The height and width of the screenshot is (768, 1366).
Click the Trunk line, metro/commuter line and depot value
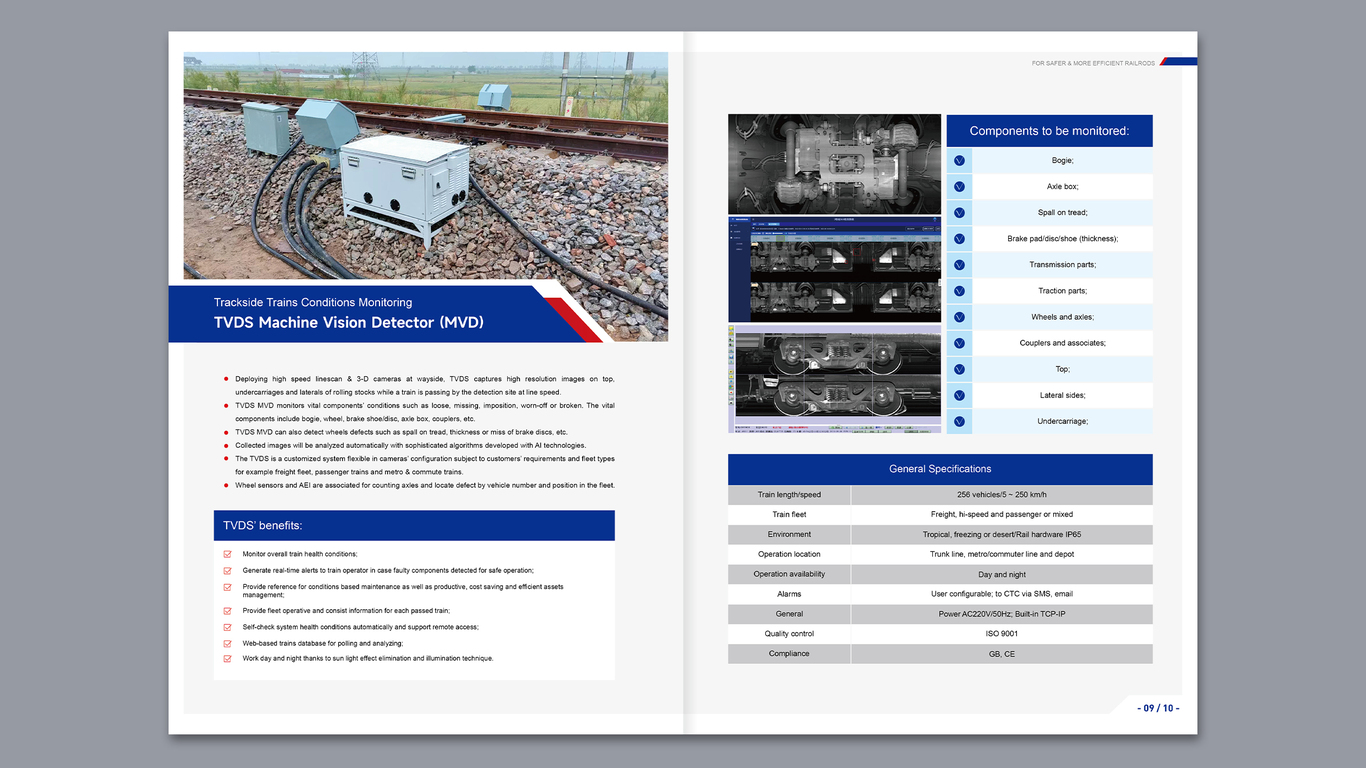coord(1002,554)
